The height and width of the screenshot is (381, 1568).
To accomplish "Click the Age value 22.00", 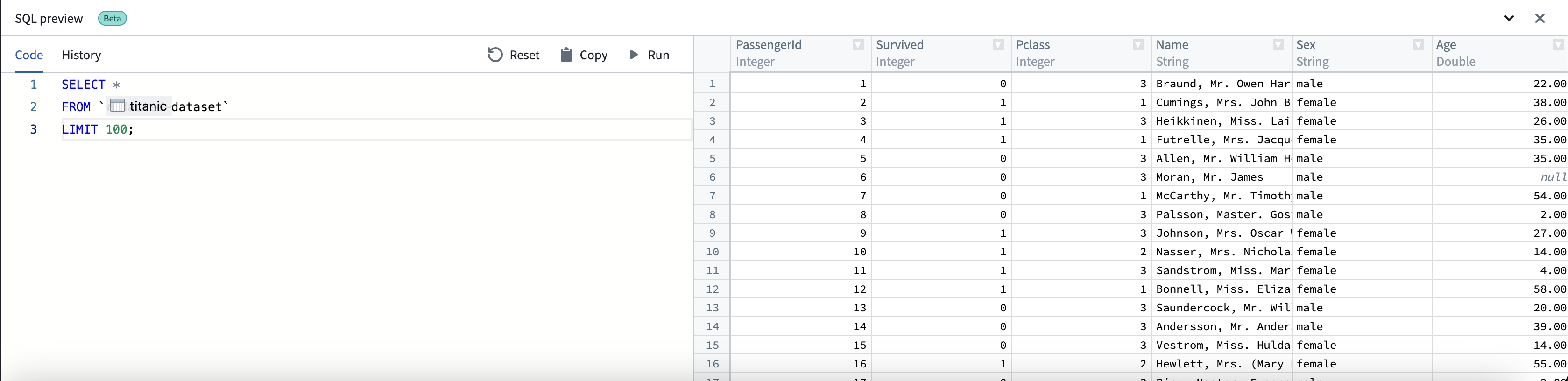I will click(1500, 84).
